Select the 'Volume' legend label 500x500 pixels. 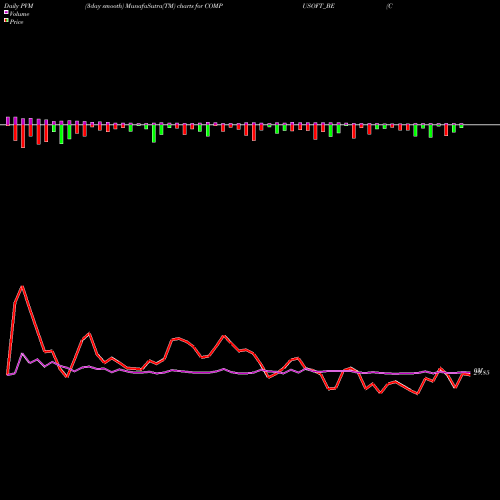click(19, 14)
